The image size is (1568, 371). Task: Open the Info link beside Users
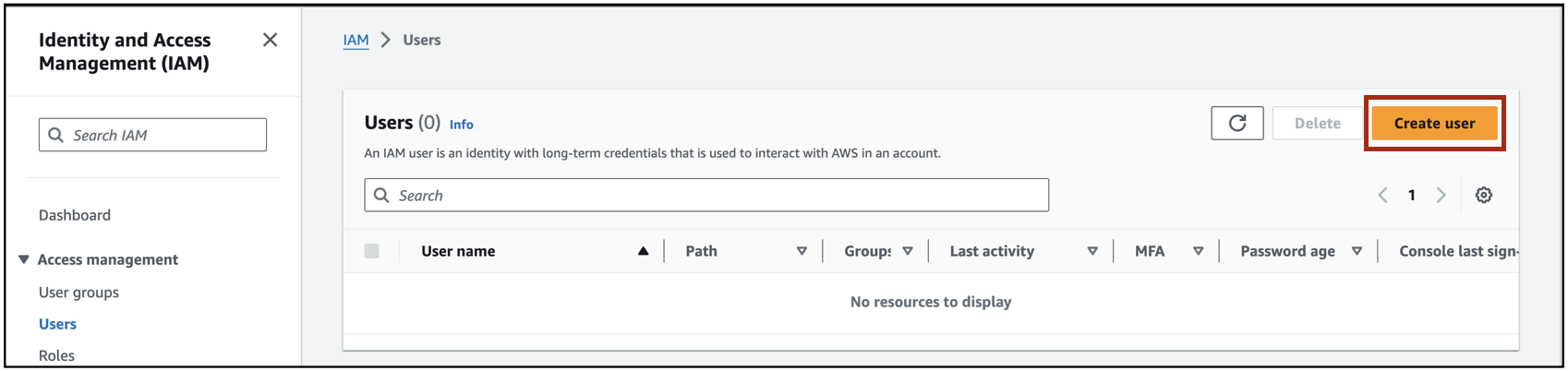point(461,125)
